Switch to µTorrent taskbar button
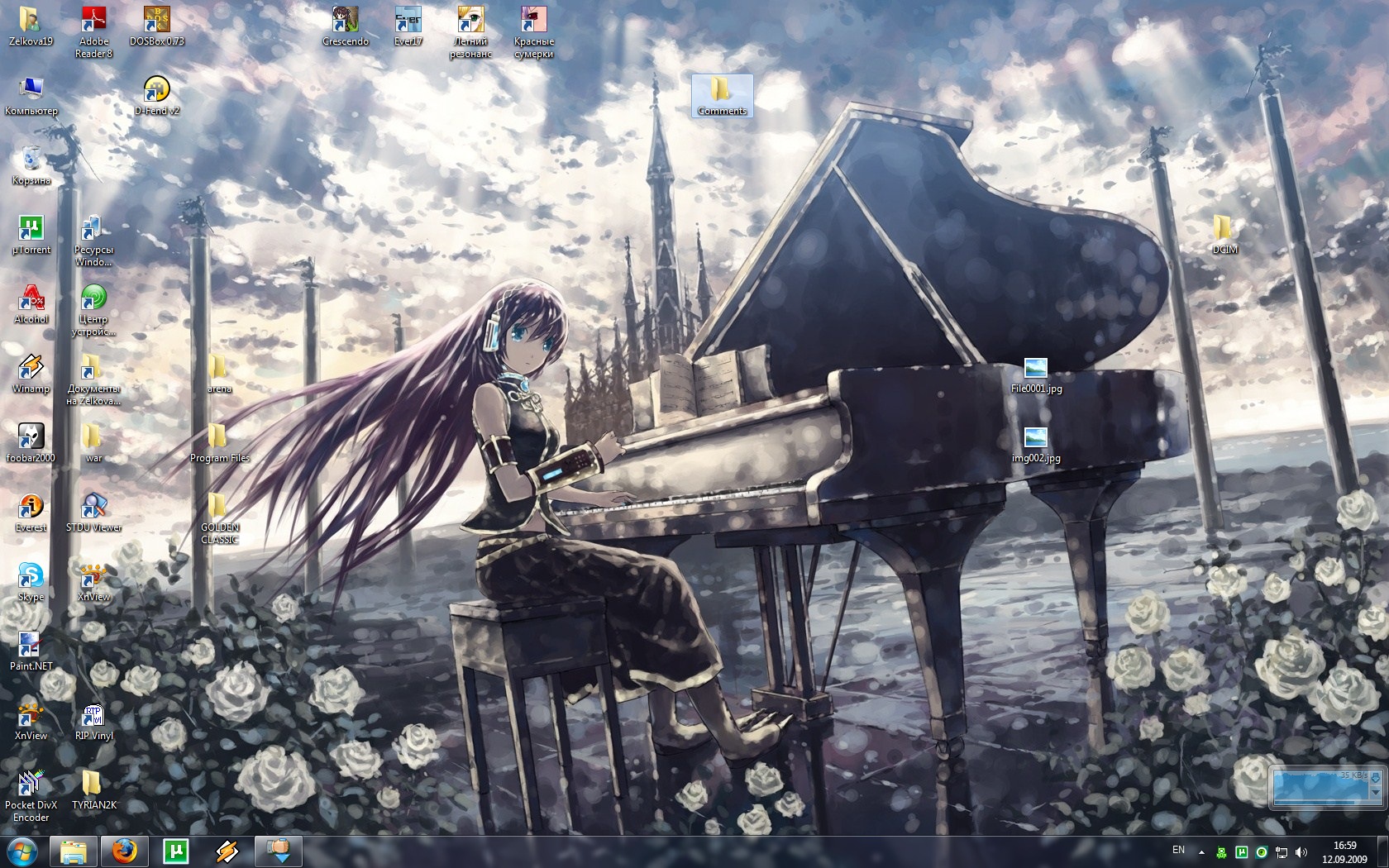This screenshot has width=1389, height=868. (x=176, y=851)
